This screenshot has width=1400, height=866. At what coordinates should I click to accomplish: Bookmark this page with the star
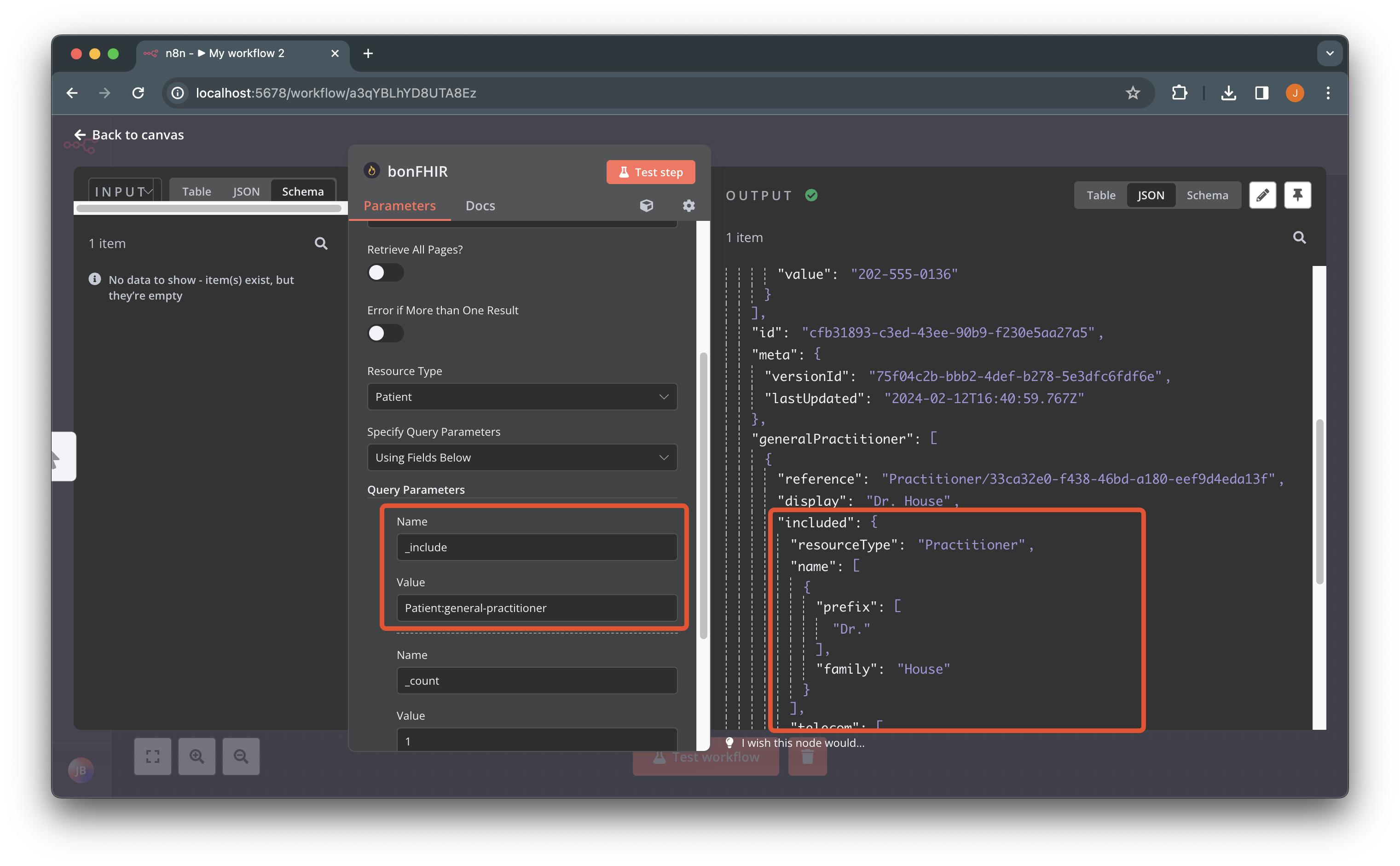point(1133,93)
